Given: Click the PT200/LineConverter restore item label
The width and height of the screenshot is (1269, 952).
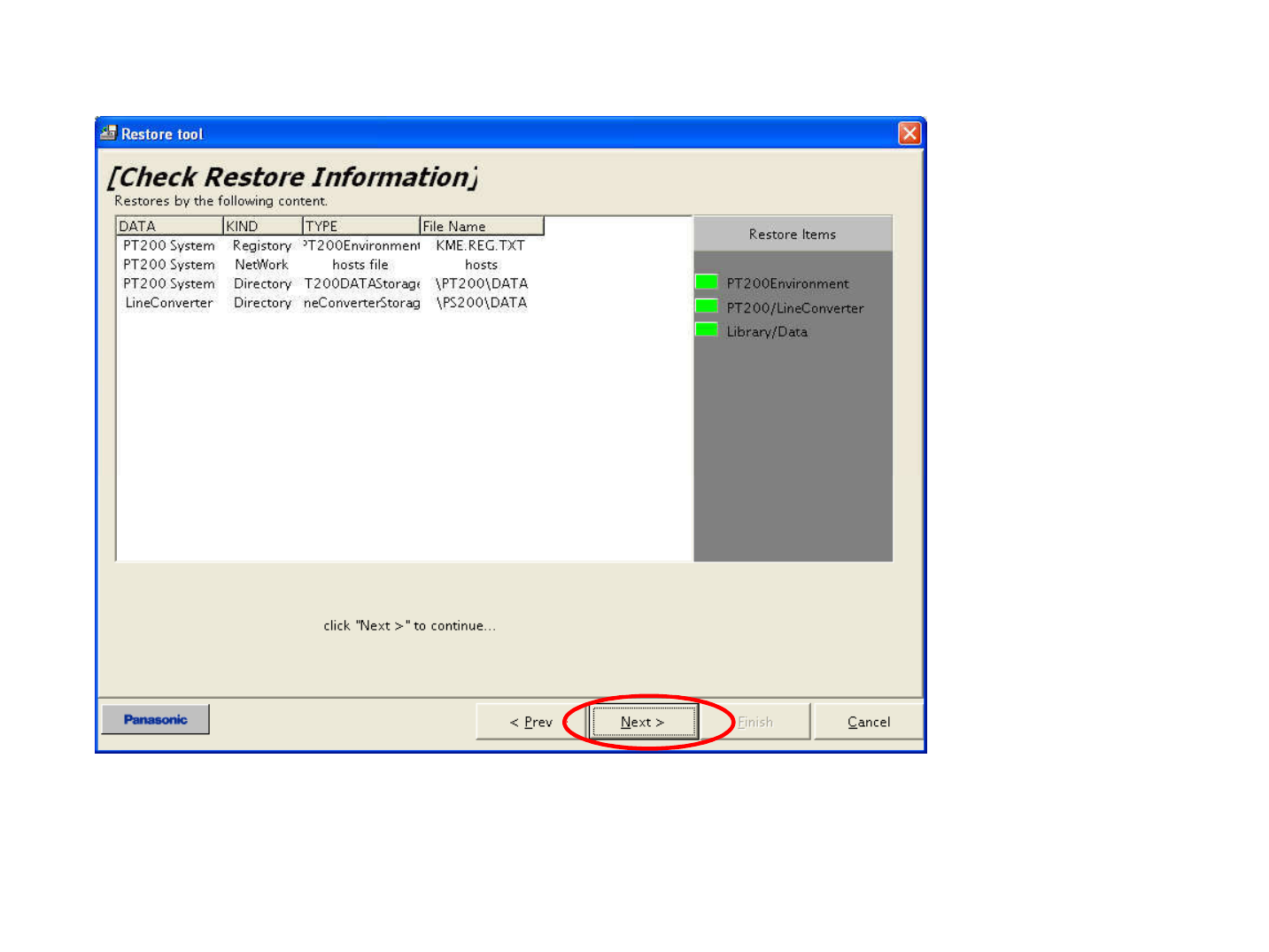Looking at the screenshot, I should pyautogui.click(x=795, y=307).
